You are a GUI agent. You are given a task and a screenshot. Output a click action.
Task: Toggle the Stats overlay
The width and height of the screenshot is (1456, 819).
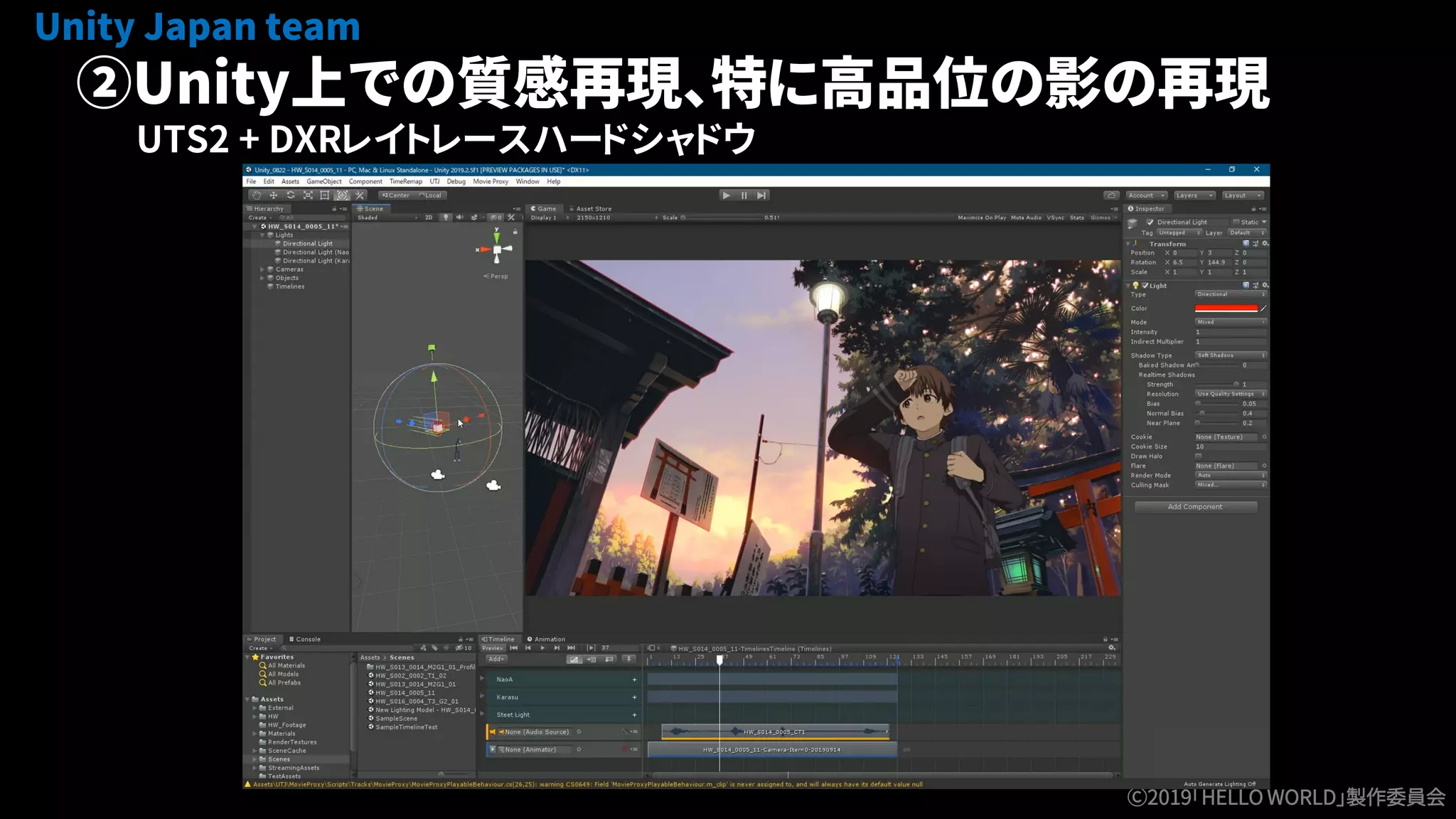(x=1077, y=218)
